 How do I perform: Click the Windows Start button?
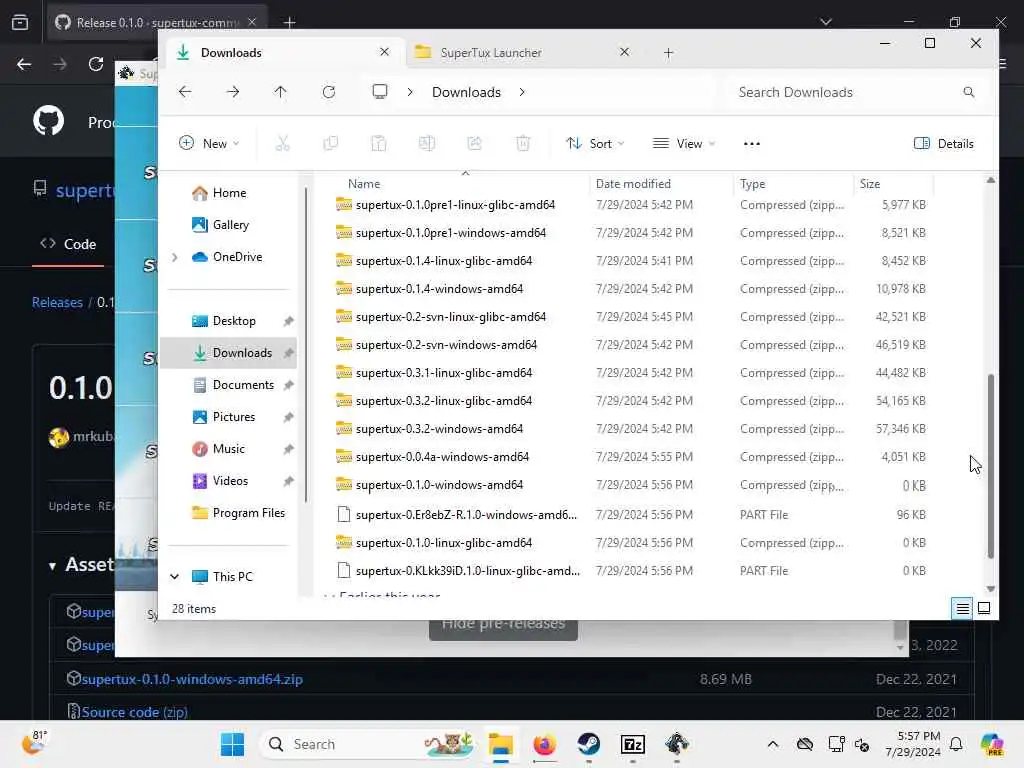tap(232, 744)
